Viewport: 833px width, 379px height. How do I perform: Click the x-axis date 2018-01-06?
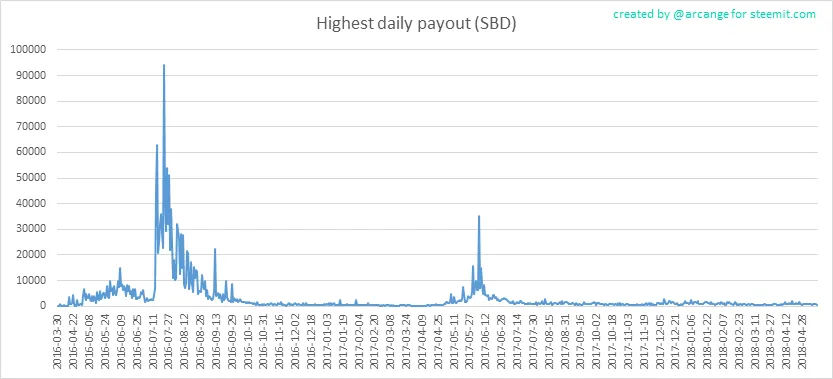pos(690,341)
